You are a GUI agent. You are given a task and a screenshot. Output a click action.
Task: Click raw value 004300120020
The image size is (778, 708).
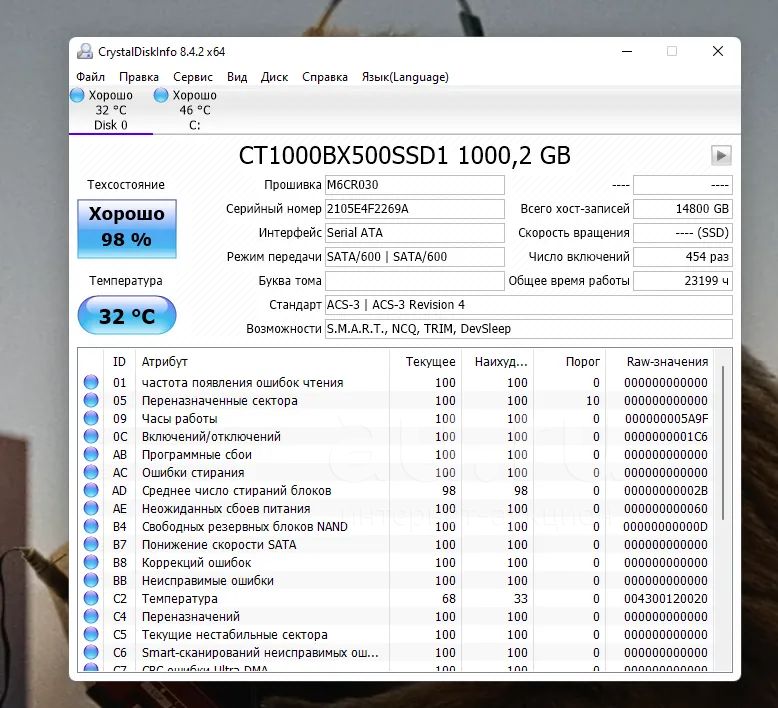(x=666, y=599)
